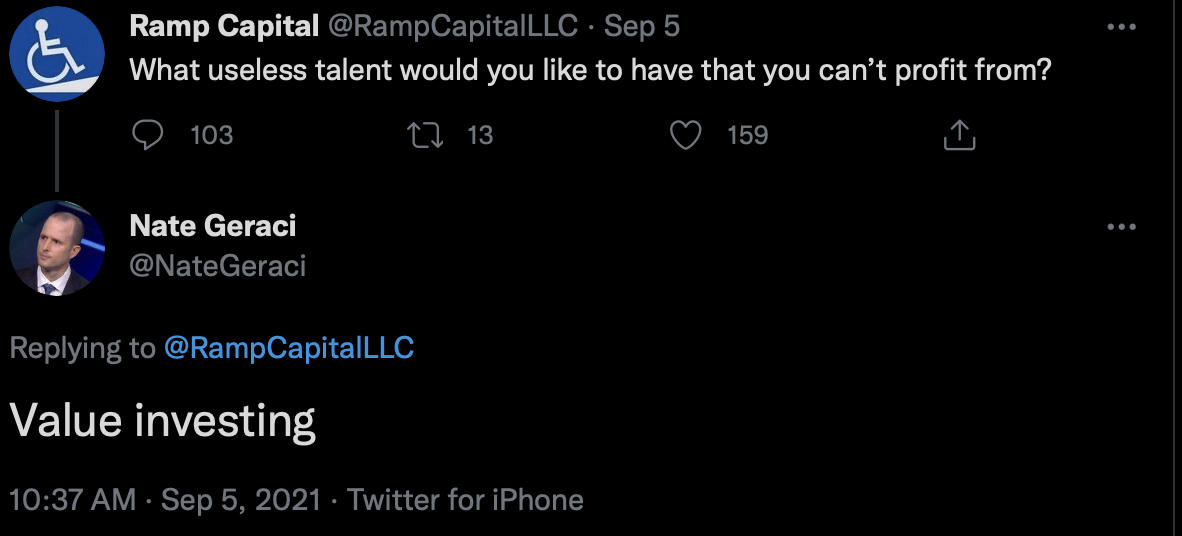
Task: Click @RampCapitalLLC in Replying to line
Action: pos(288,348)
